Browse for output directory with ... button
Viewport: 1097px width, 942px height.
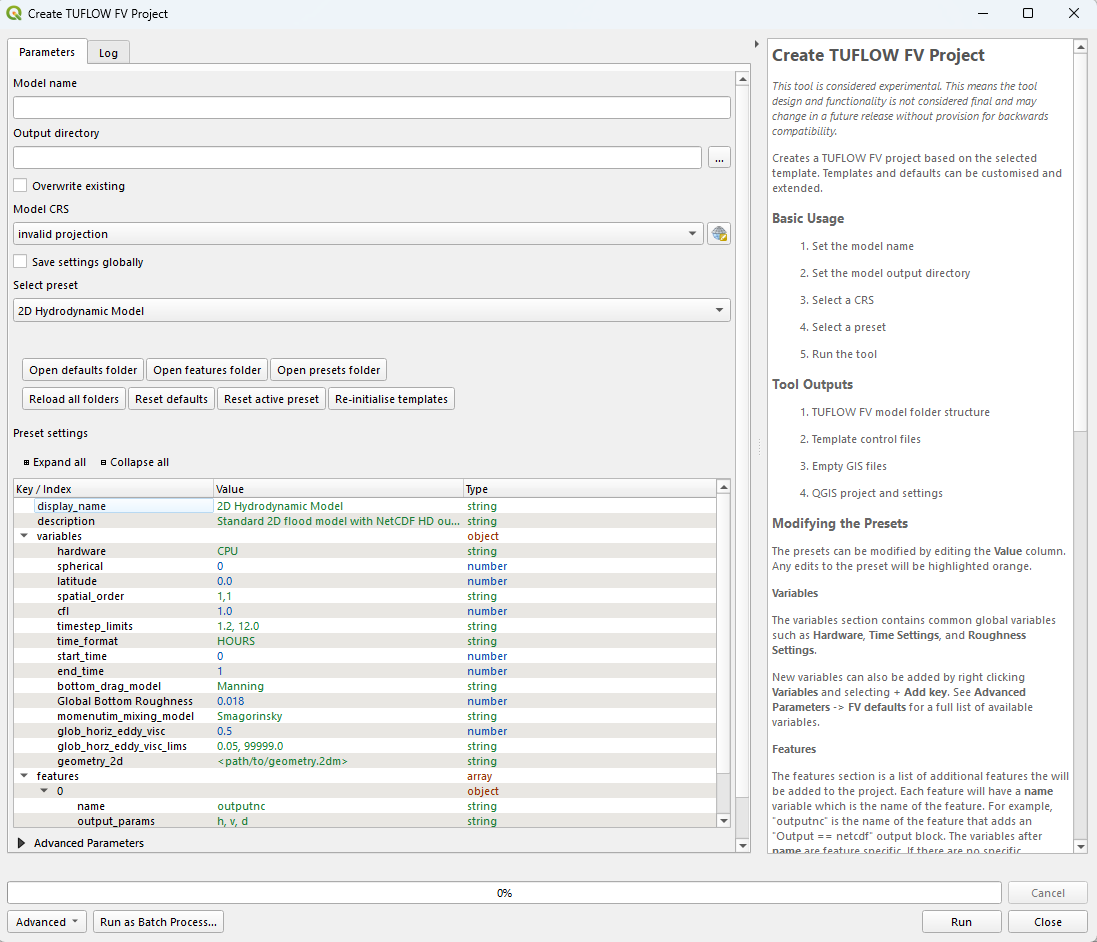coord(719,157)
